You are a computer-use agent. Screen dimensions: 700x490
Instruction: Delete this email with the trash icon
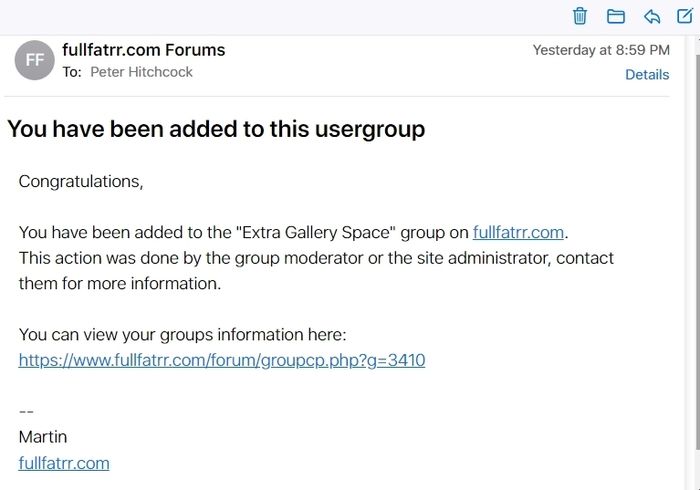point(579,16)
